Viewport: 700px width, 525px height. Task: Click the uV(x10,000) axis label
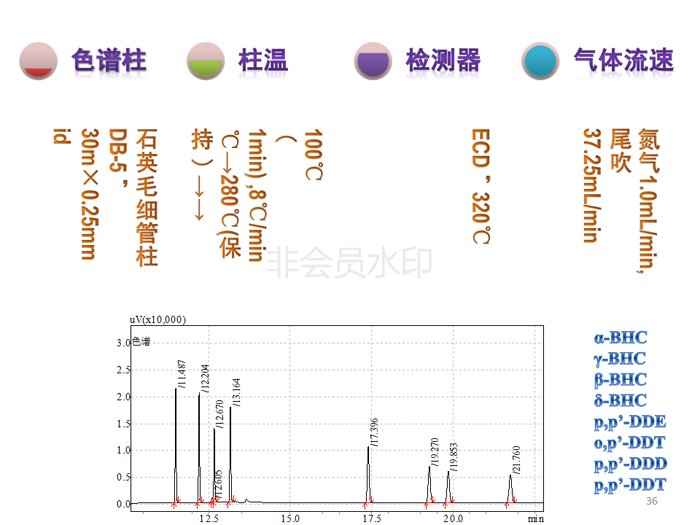(158, 319)
